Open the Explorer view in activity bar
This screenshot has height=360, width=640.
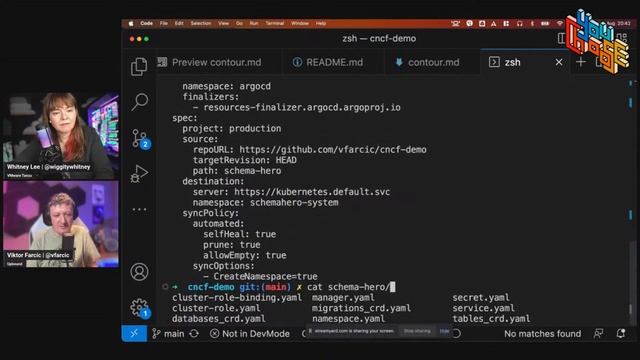coord(139,67)
